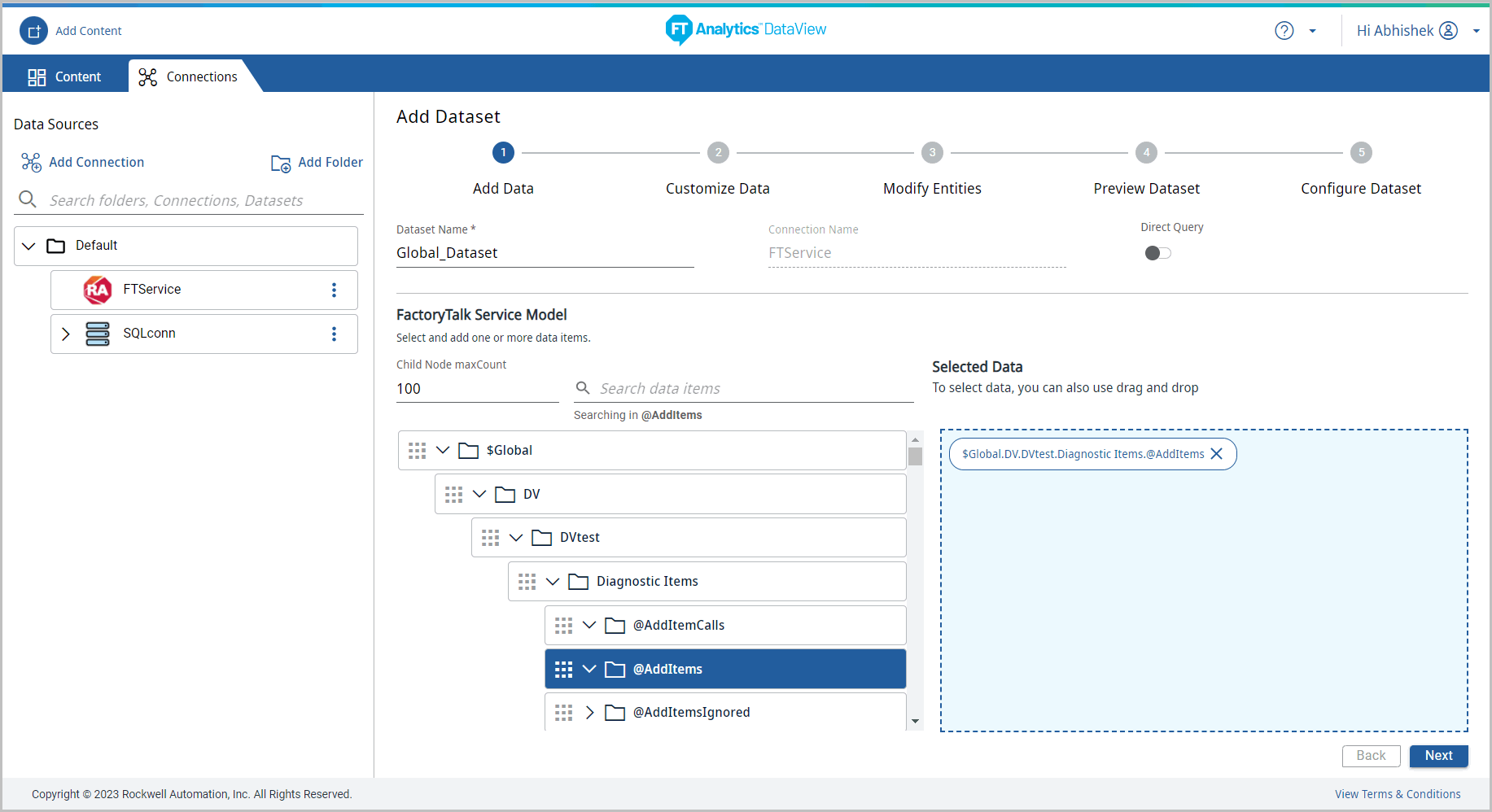This screenshot has height=812, width=1492.
Task: Grab the DVtest drag handle icon
Action: pyautogui.click(x=490, y=538)
